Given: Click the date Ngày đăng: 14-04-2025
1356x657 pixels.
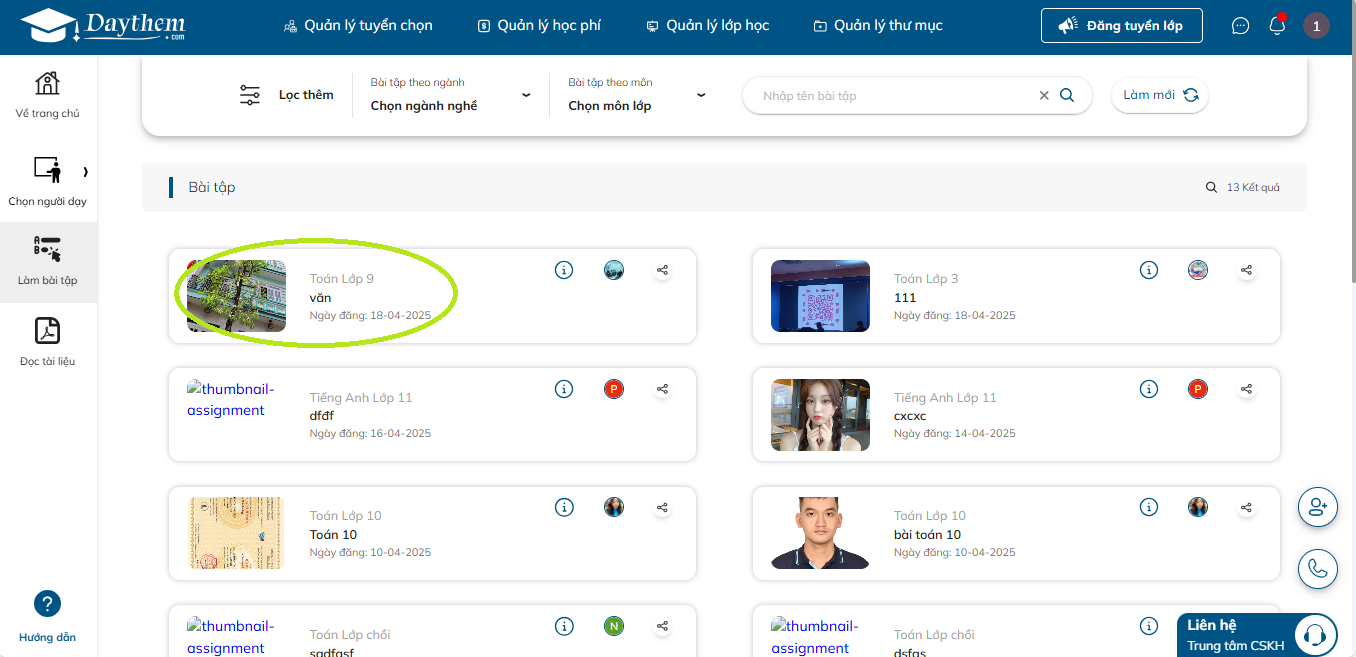Looking at the screenshot, I should (x=954, y=434).
